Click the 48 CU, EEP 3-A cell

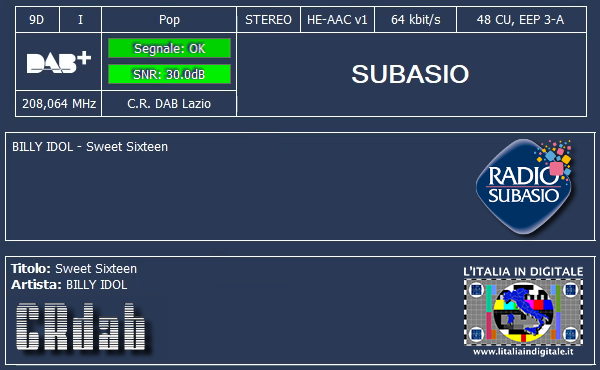521,20
